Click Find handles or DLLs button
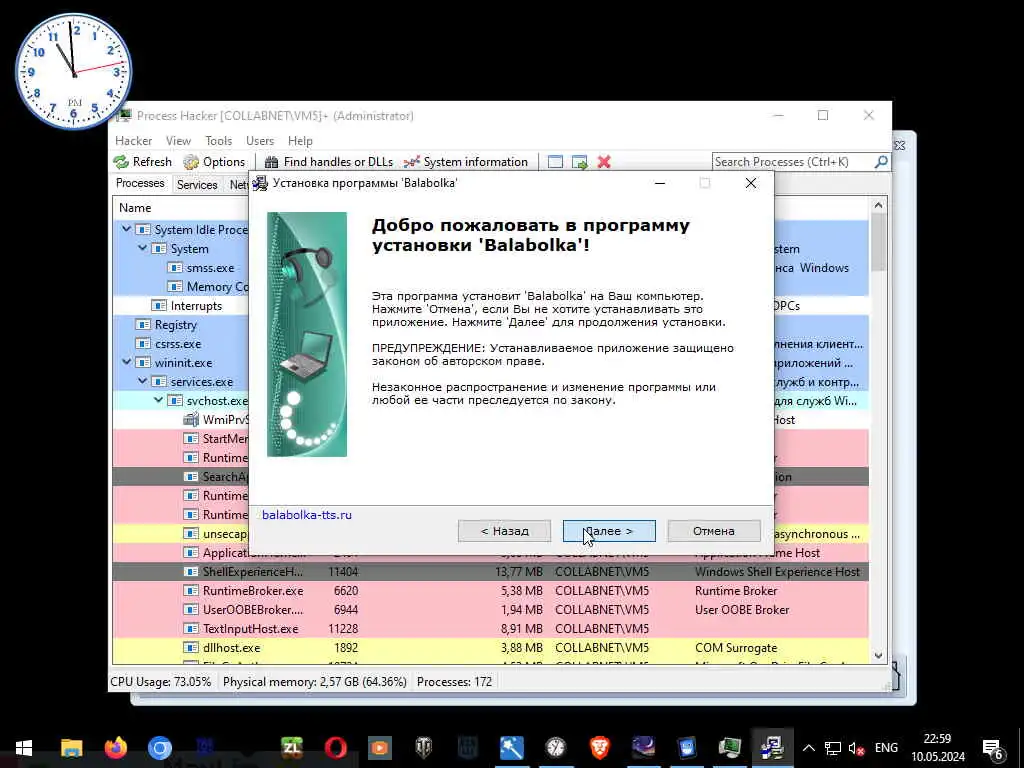 329,162
